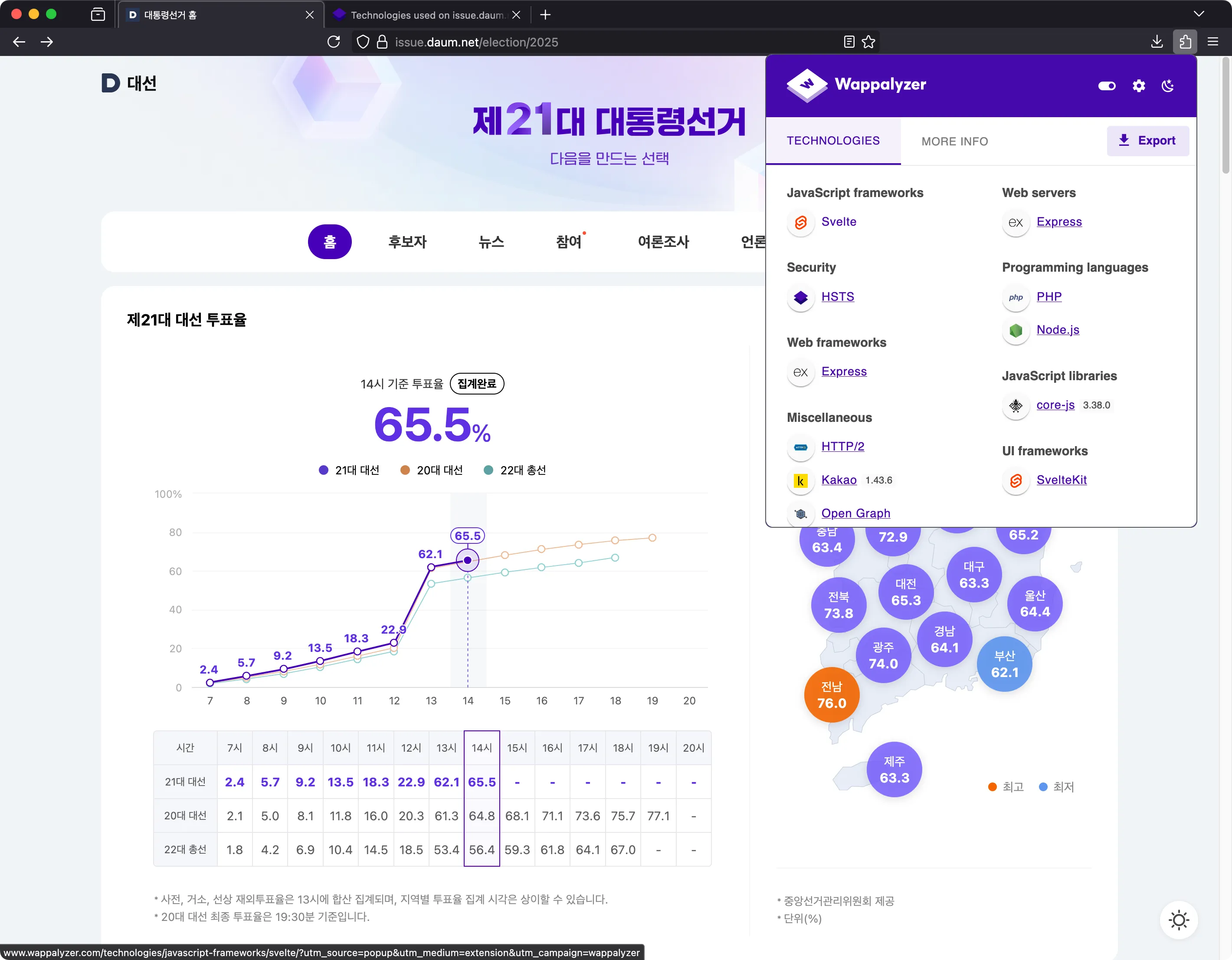
Task: Expand the list all tabs chevron
Action: (1199, 14)
